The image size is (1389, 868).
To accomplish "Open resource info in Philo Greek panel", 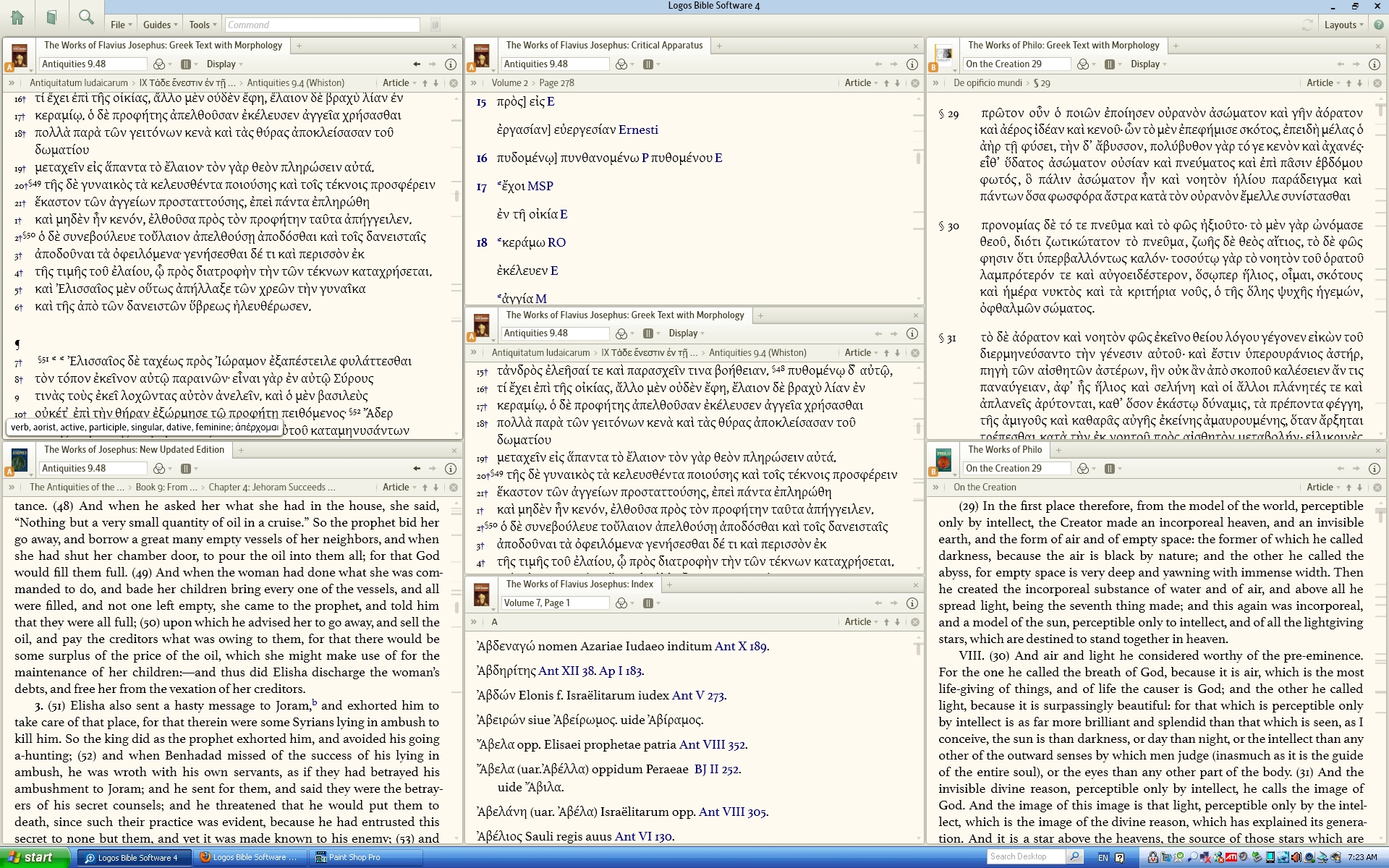I will click(1374, 64).
